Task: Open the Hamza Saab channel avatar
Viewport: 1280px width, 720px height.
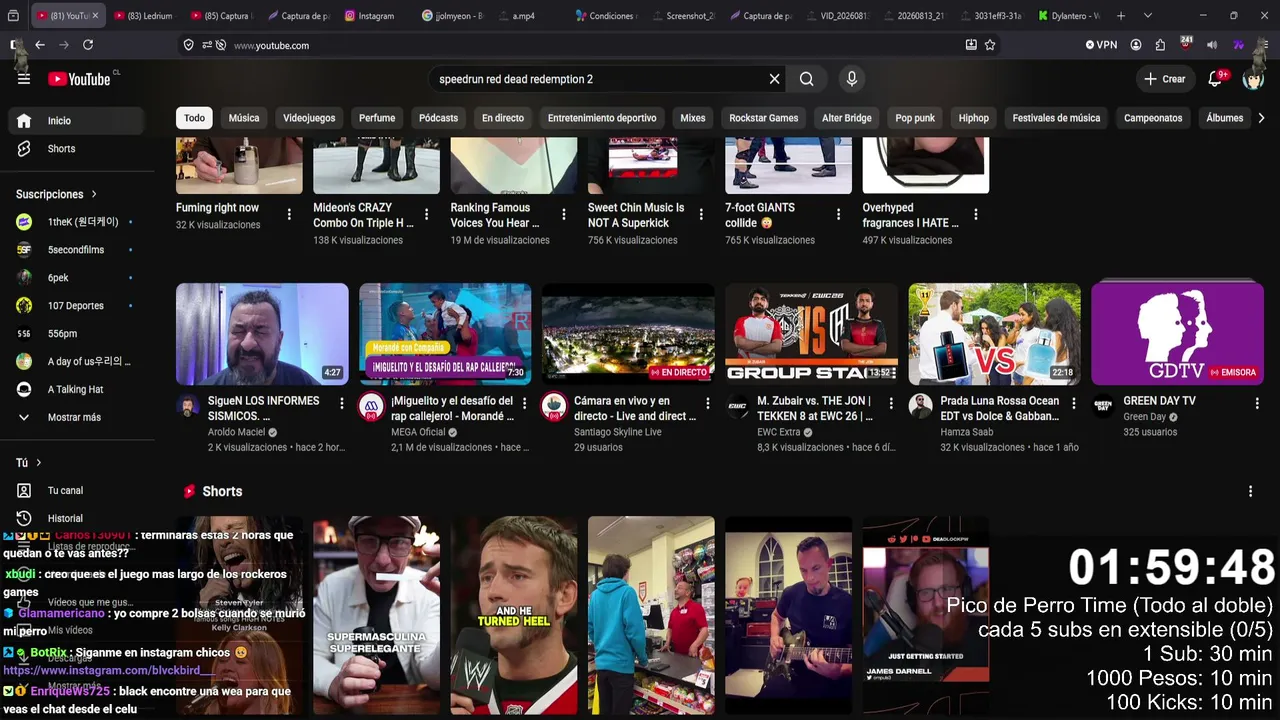Action: point(920,406)
